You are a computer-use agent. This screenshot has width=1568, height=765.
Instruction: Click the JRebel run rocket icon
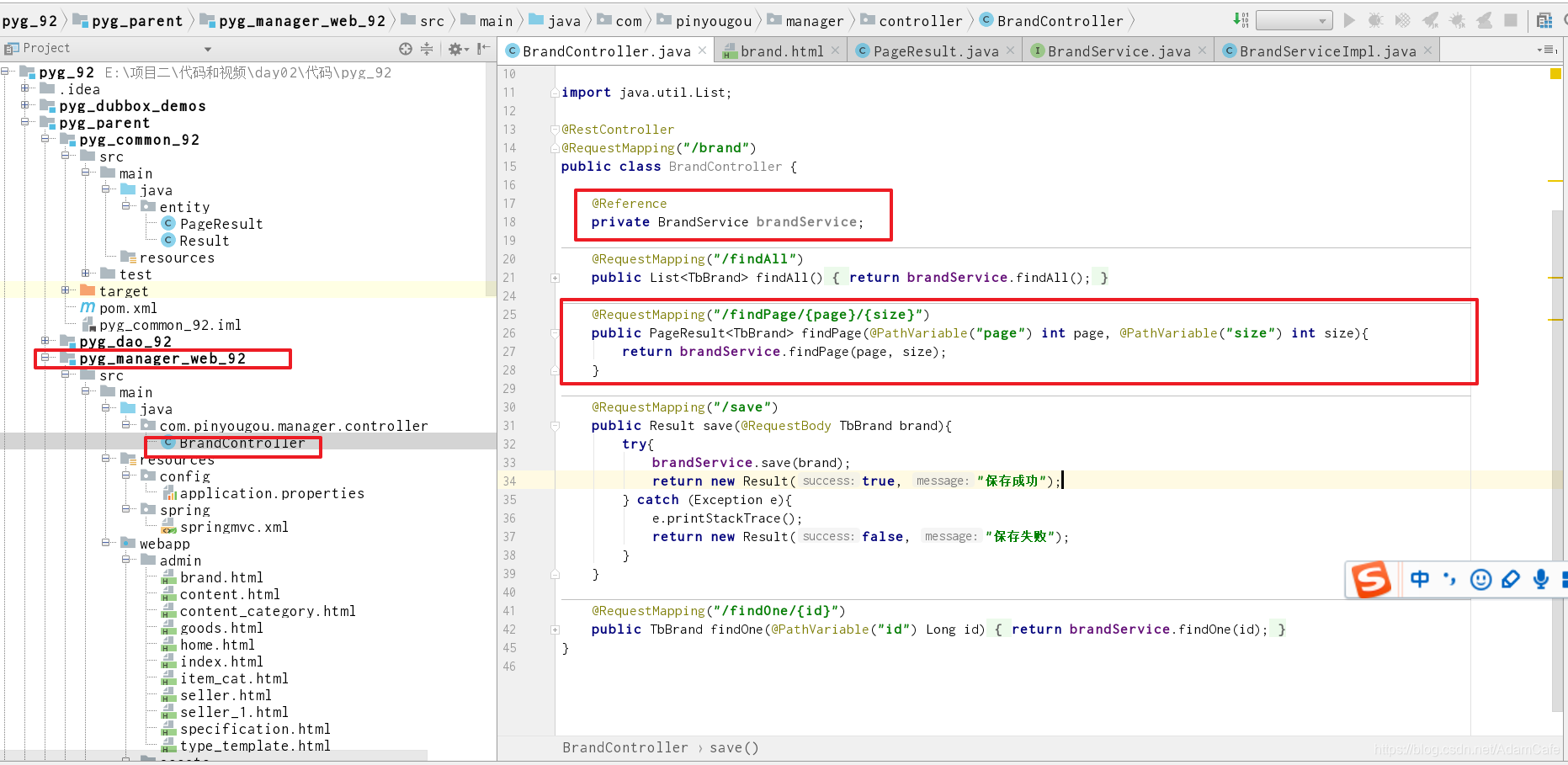(1430, 20)
